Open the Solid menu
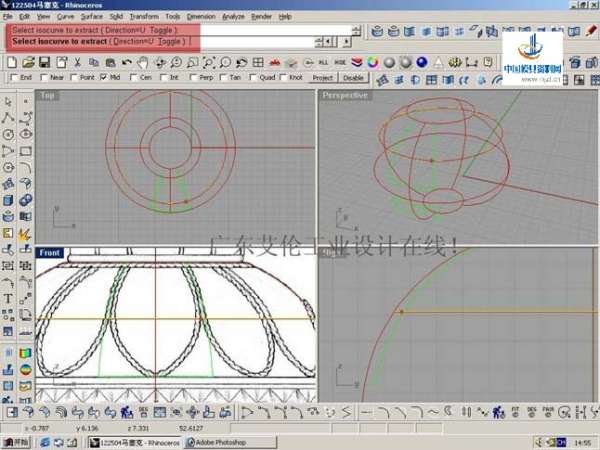 (116, 16)
